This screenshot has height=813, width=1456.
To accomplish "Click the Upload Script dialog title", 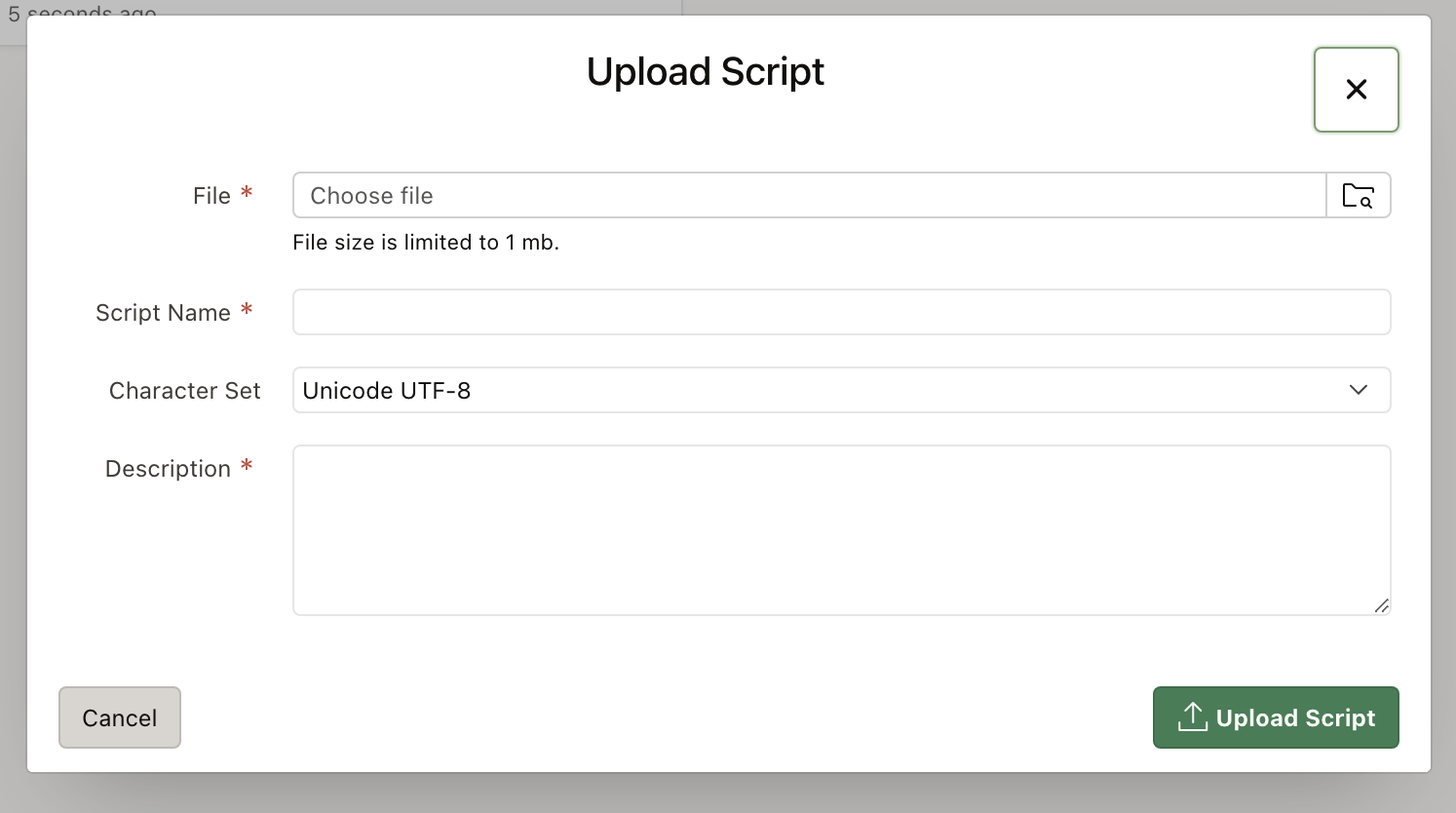I will point(705,72).
